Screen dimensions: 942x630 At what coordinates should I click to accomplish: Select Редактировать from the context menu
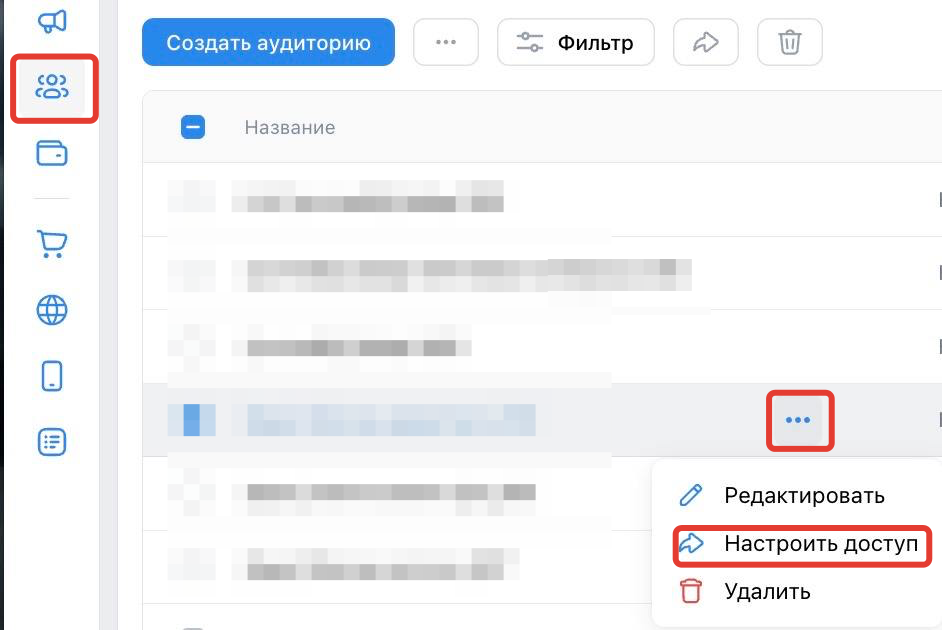tap(781, 495)
